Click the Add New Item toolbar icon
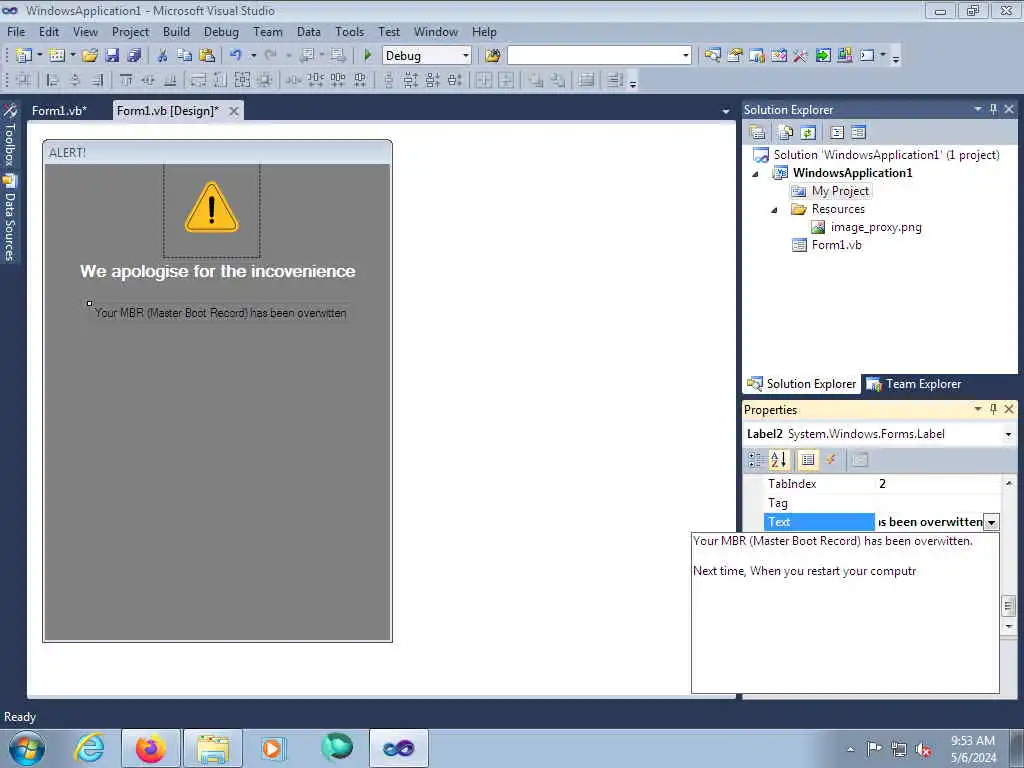 click(x=57, y=56)
